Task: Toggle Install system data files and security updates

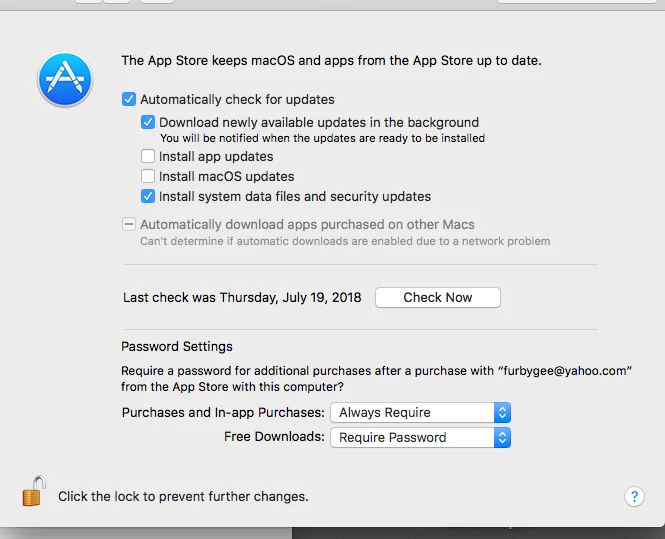Action: coord(148,196)
